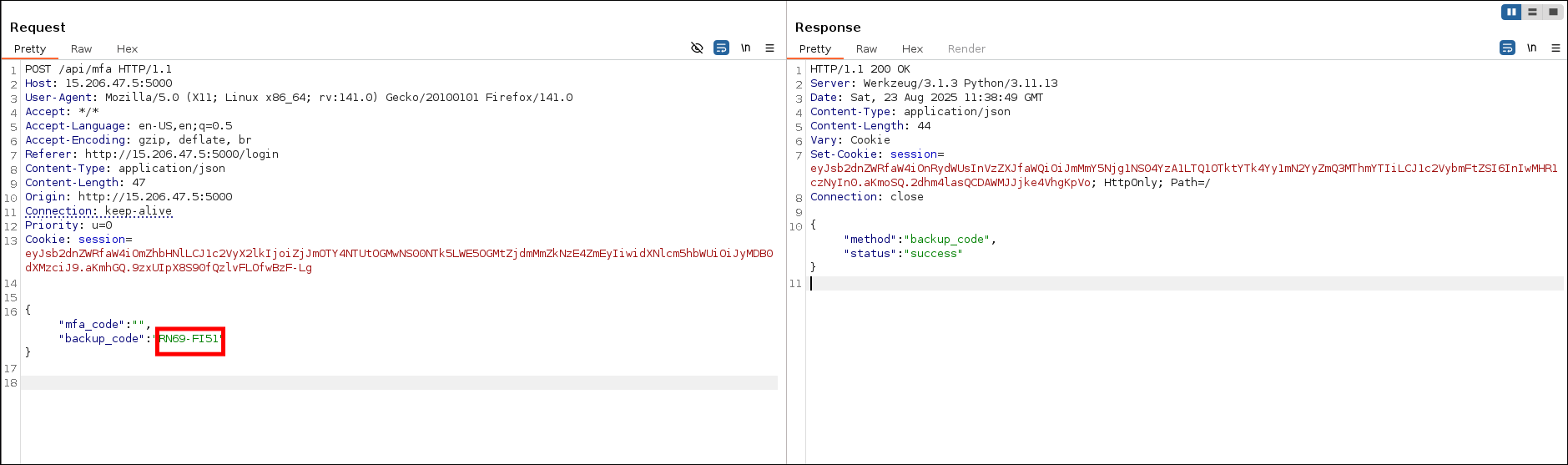Open the Response Raw tab
Screen dimensions: 1568x465
pos(866,49)
